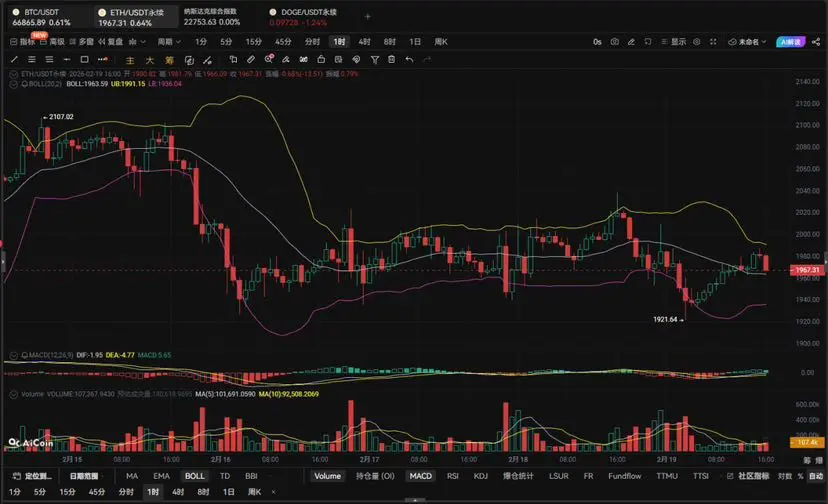Click the pencil edit icon in top bar
The width and height of the screenshot is (828, 504).
coord(631,42)
